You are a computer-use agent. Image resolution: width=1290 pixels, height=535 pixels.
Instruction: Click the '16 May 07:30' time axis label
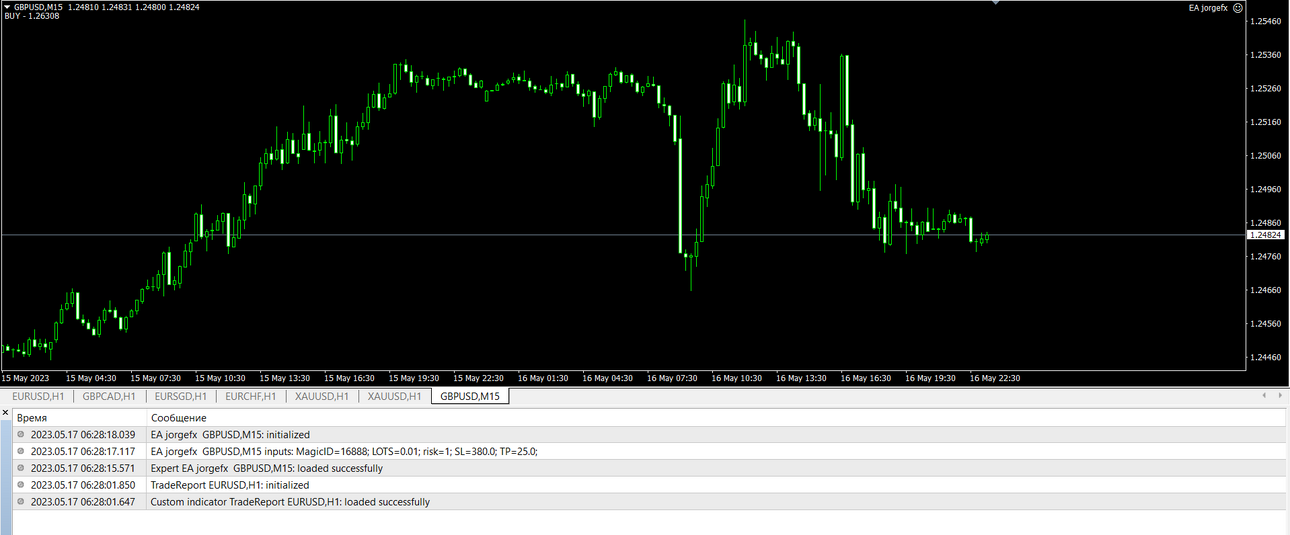[x=671, y=378]
